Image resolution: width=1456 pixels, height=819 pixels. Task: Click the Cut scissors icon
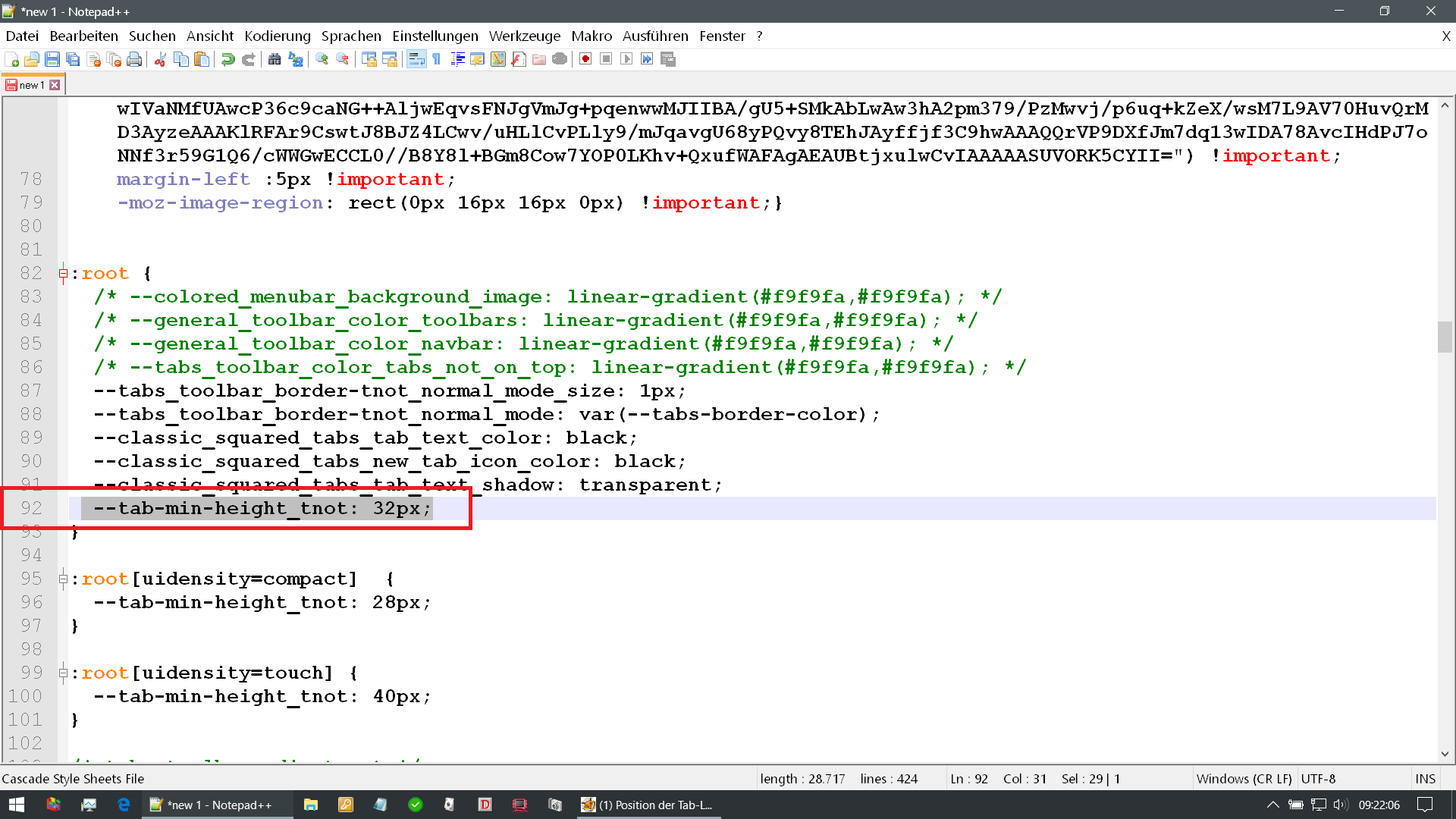(x=160, y=59)
